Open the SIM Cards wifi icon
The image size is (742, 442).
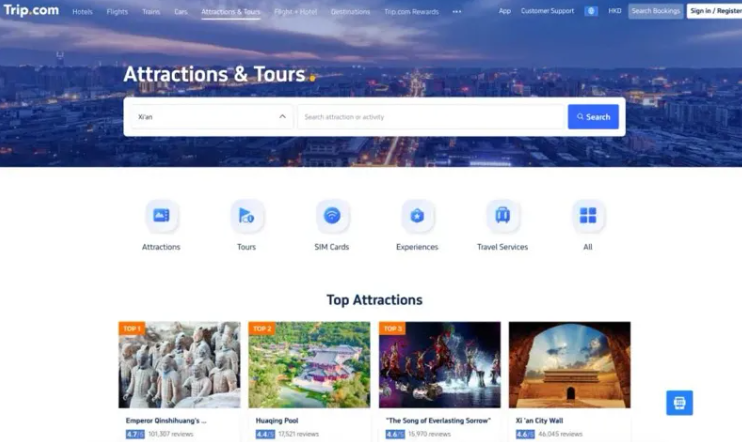point(332,216)
